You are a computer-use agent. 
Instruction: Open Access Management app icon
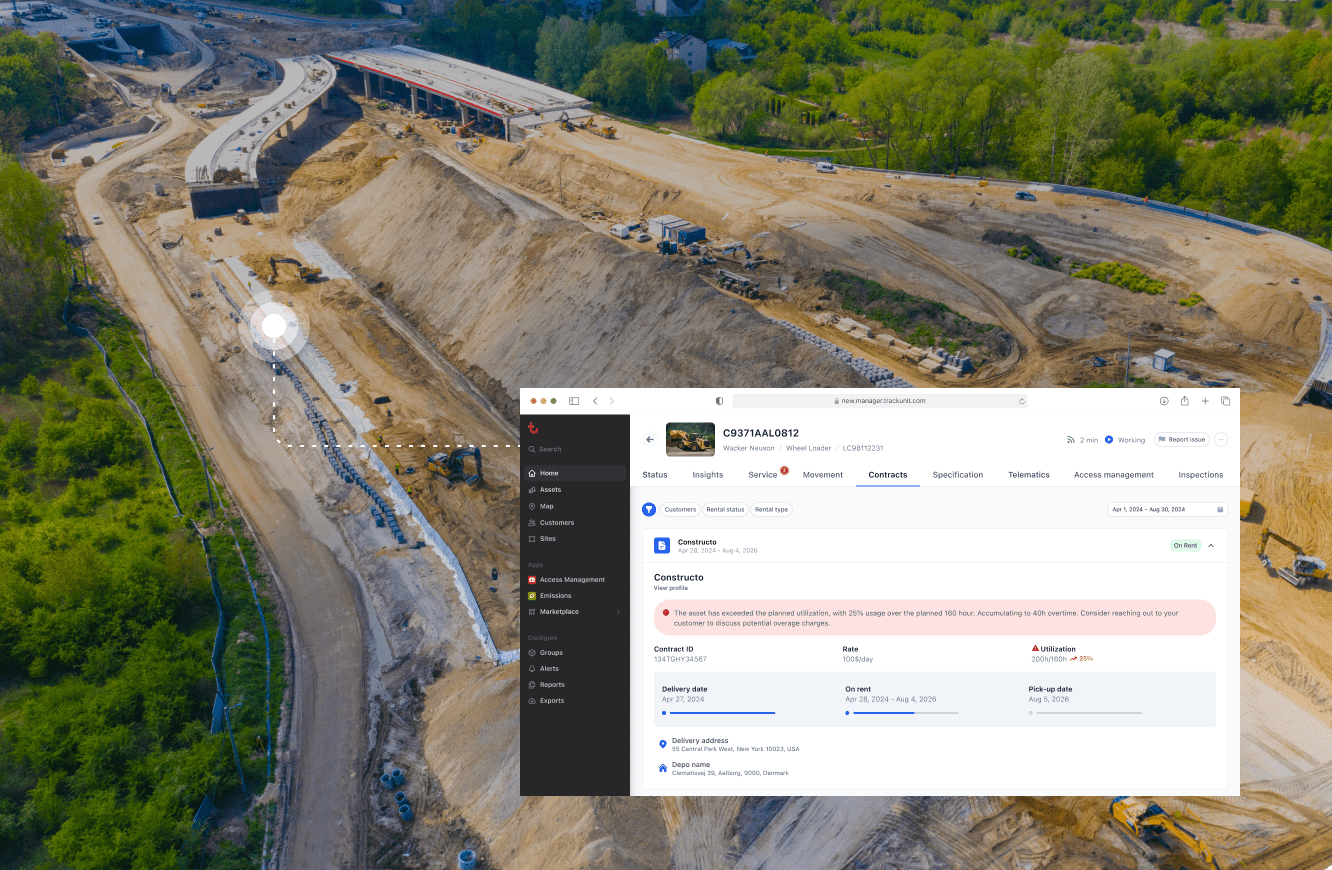532,580
